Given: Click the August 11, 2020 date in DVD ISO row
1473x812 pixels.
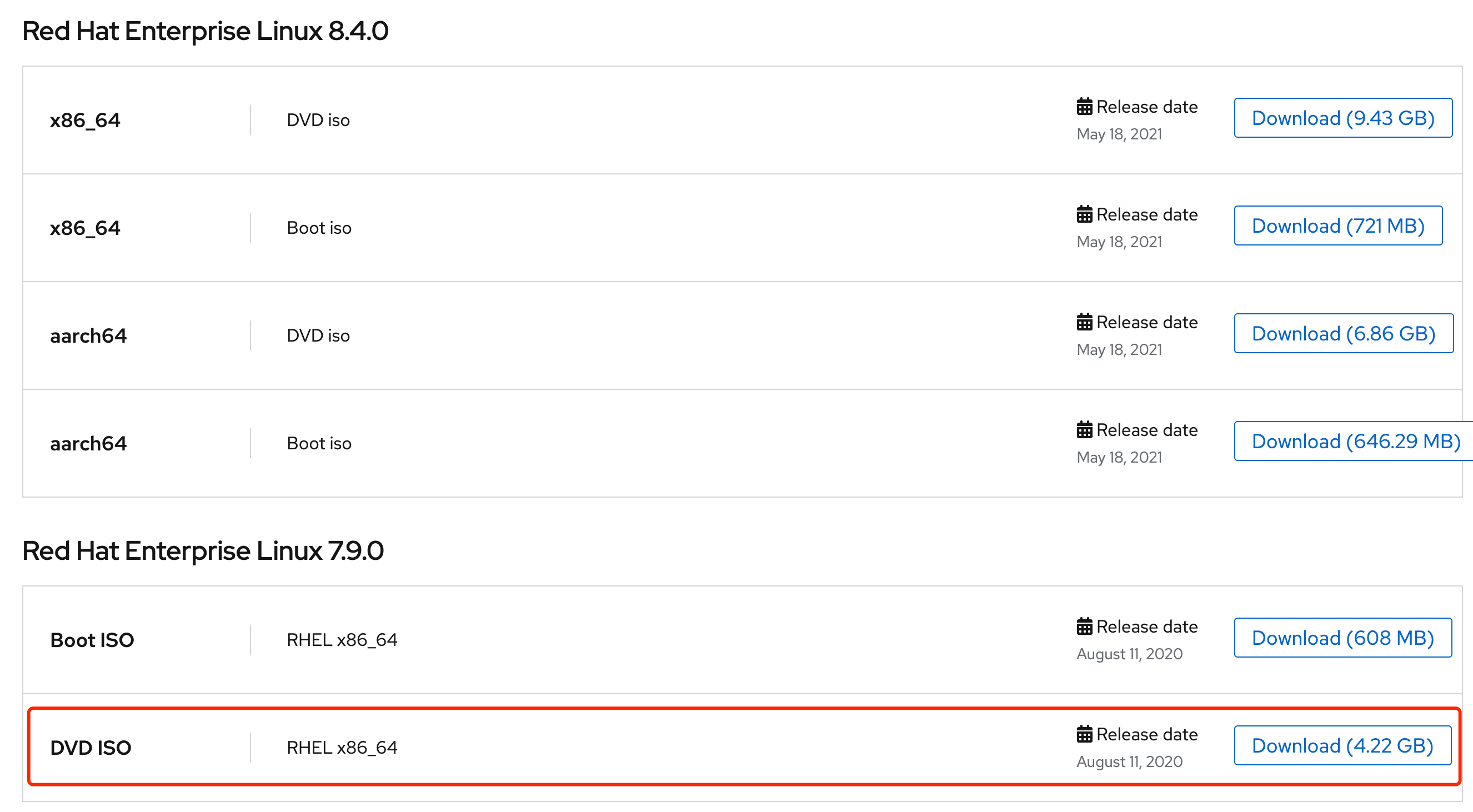Looking at the screenshot, I should [x=1129, y=761].
